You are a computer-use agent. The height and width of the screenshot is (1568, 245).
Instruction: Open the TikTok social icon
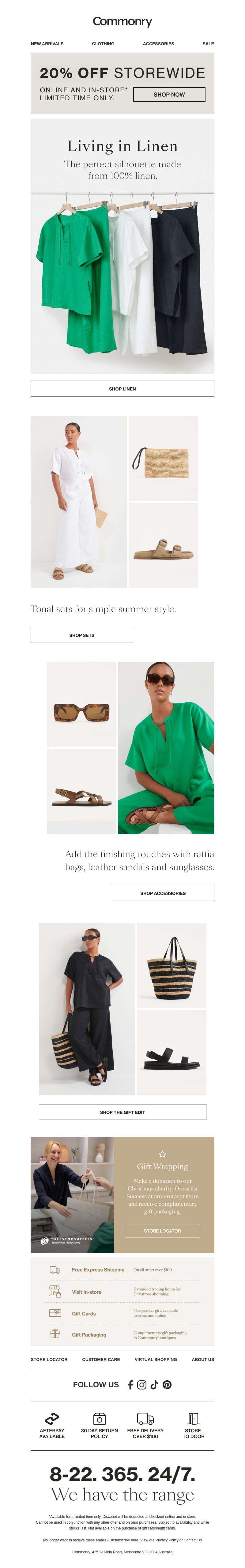pyautogui.click(x=154, y=1384)
